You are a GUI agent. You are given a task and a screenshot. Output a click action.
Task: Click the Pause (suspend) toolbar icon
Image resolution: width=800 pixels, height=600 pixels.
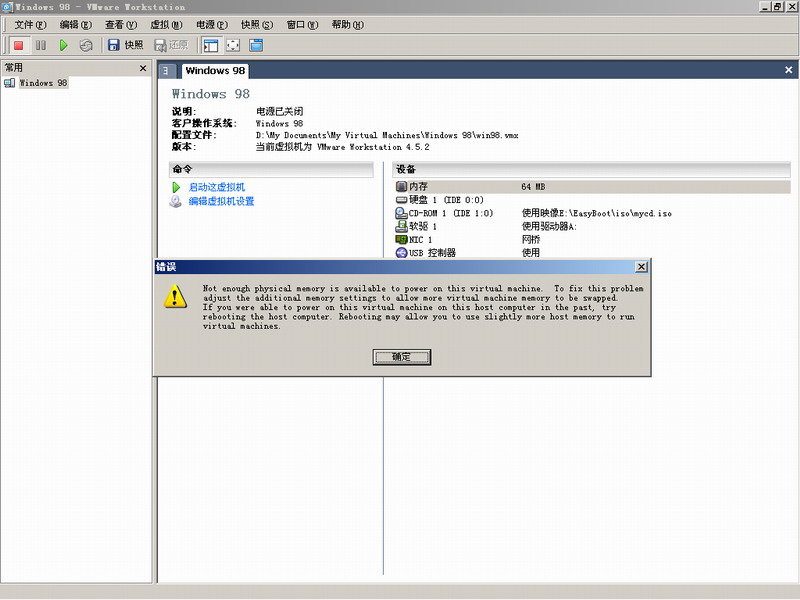pos(41,45)
